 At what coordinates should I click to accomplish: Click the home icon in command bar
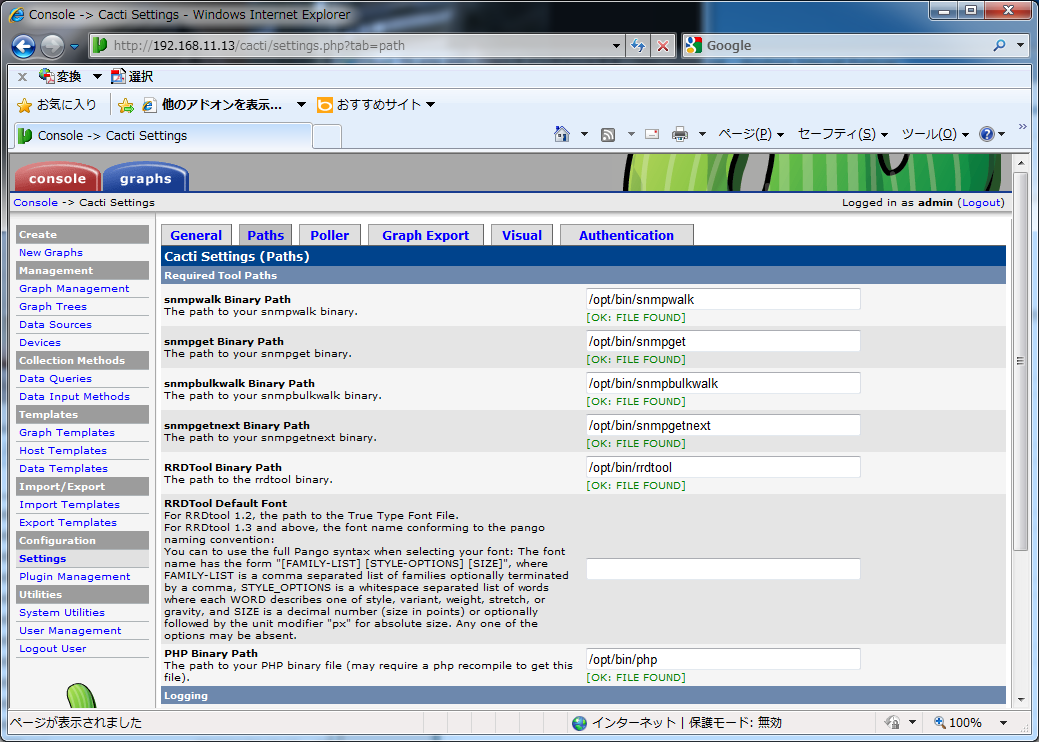[562, 134]
